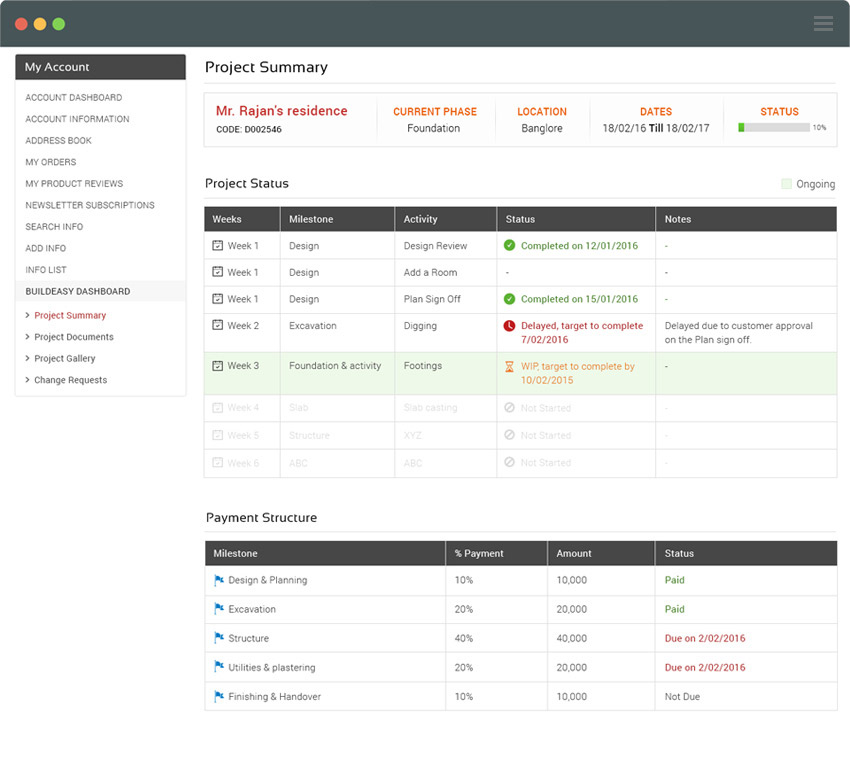Click the Week 2 calendar icon
Image resolution: width=850 pixels, height=768 pixels.
[217, 325]
